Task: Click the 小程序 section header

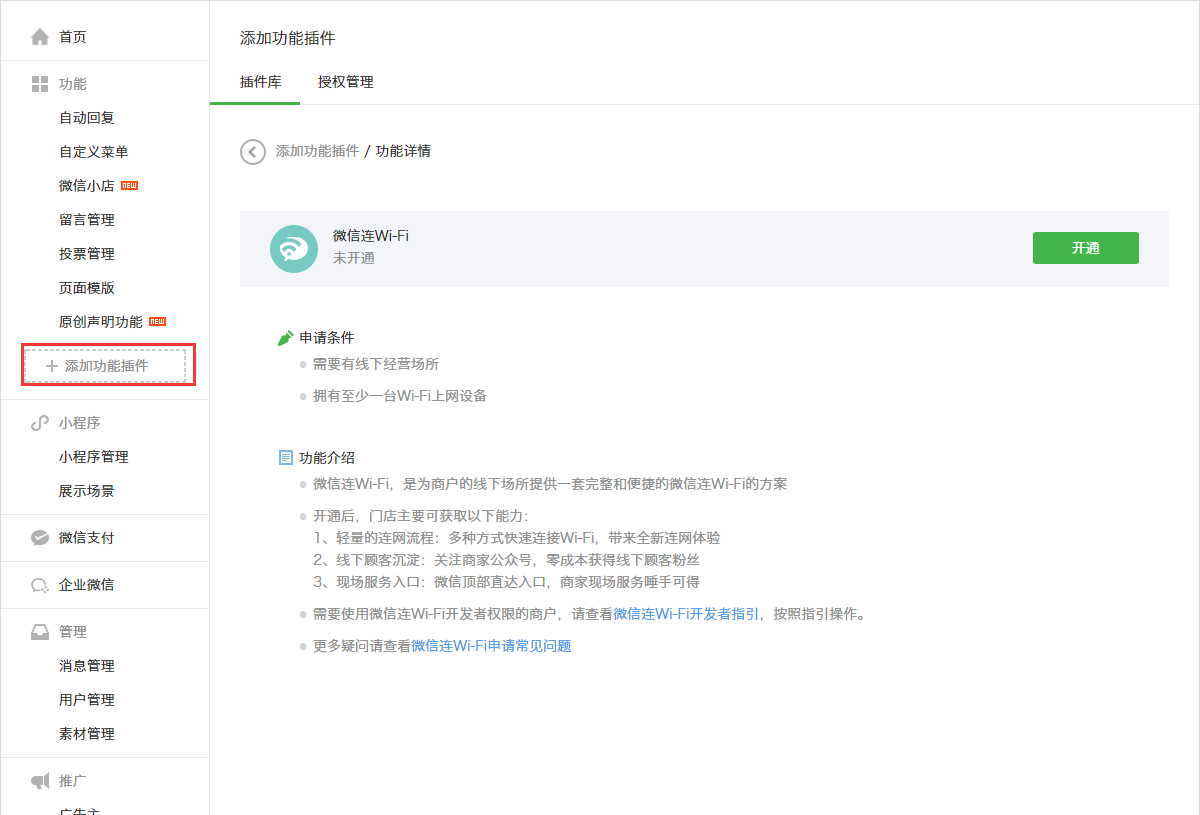Action: [80, 423]
